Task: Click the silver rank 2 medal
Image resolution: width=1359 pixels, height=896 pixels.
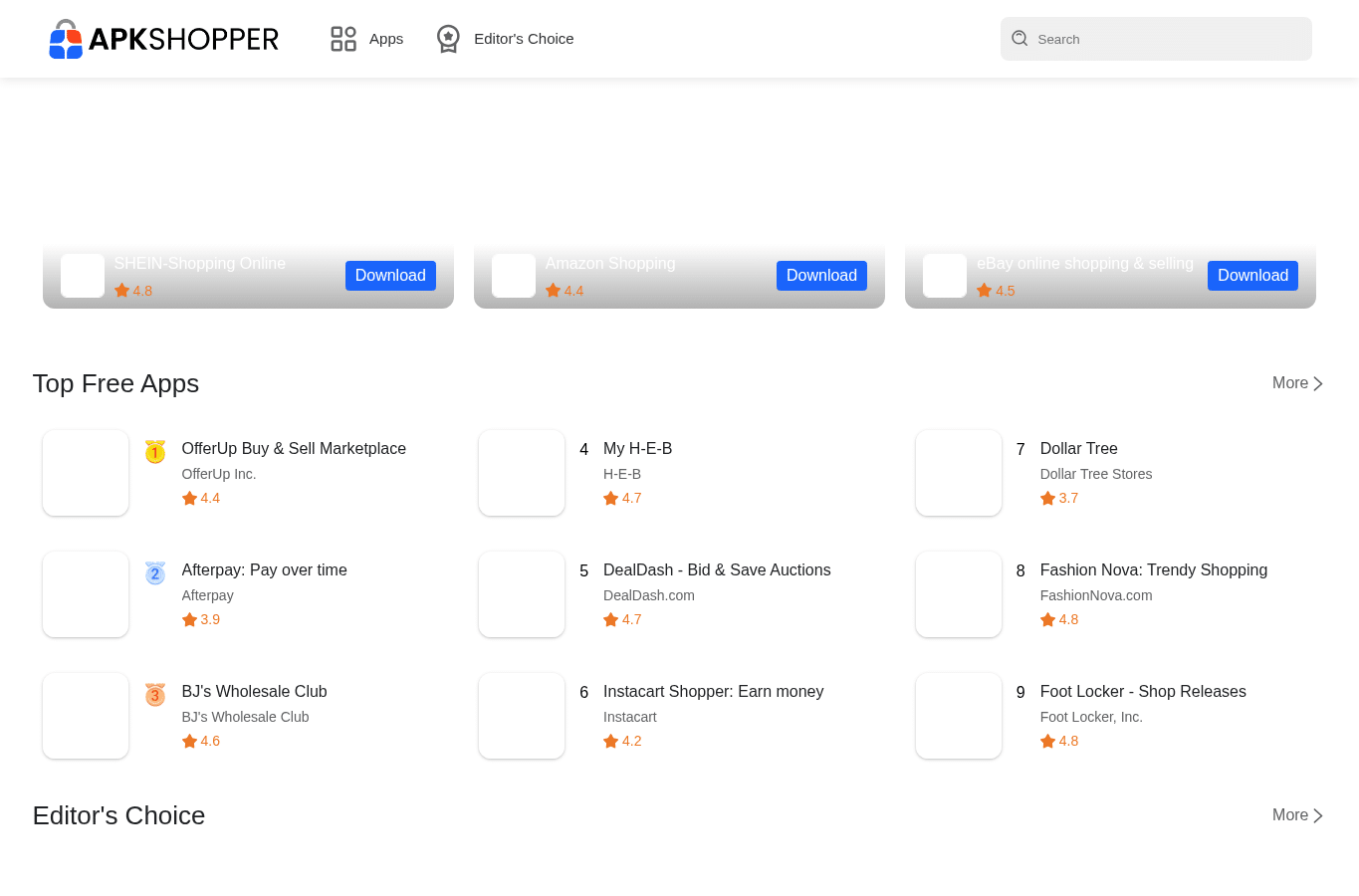Action: coord(155,573)
